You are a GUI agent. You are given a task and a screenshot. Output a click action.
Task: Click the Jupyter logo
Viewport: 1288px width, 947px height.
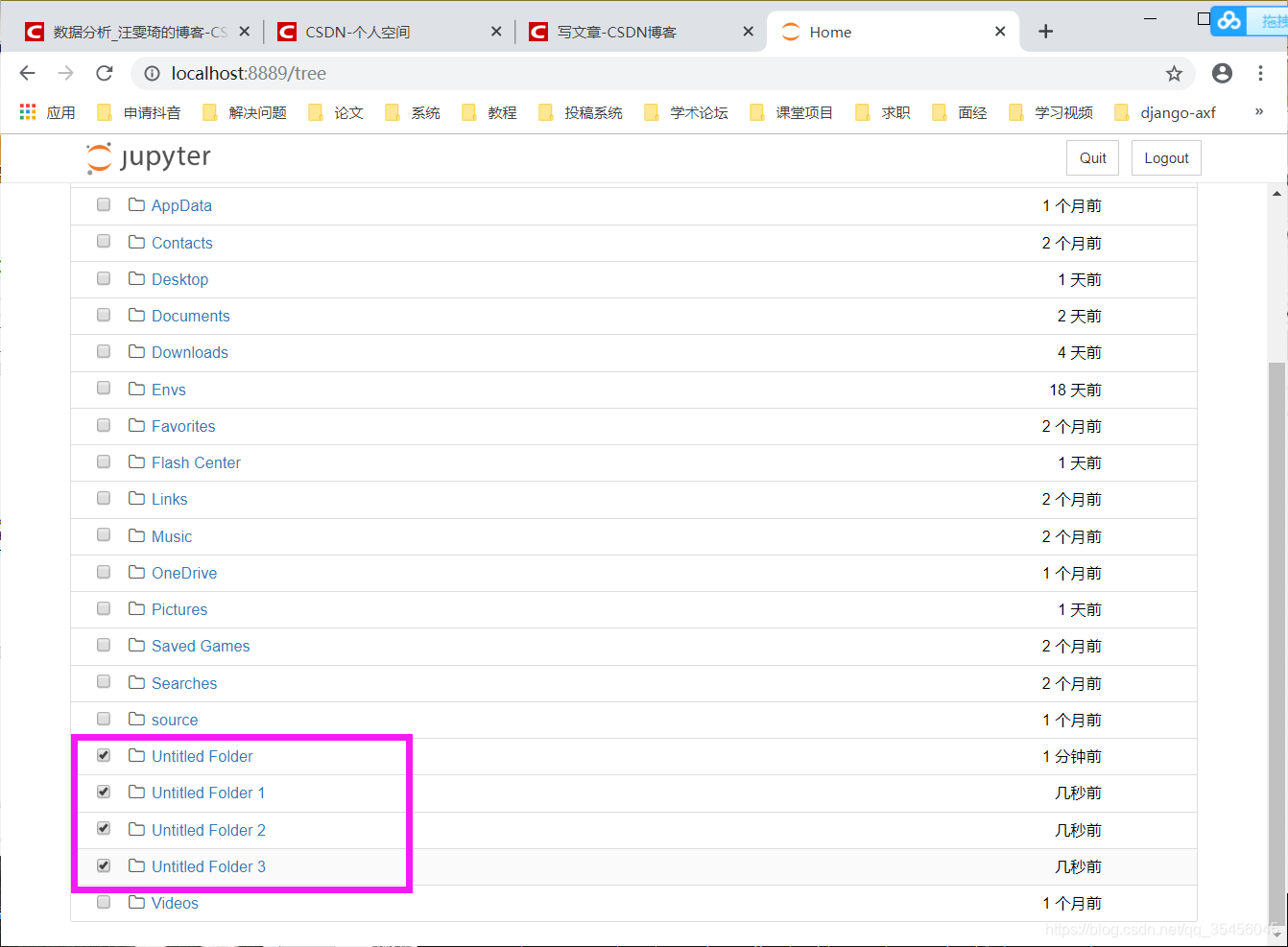[x=149, y=157]
